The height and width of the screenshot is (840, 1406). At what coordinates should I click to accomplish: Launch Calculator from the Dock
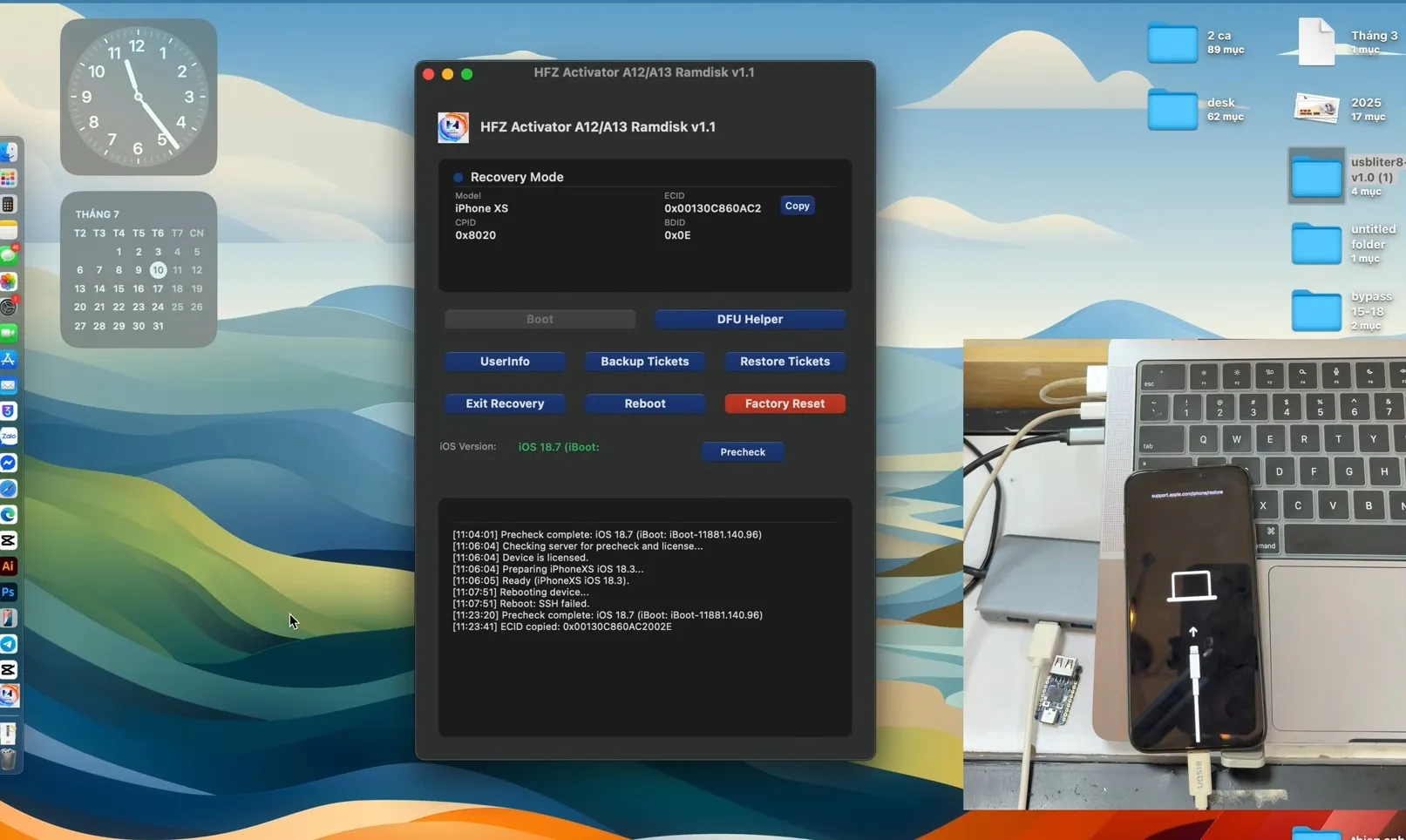click(x=9, y=204)
